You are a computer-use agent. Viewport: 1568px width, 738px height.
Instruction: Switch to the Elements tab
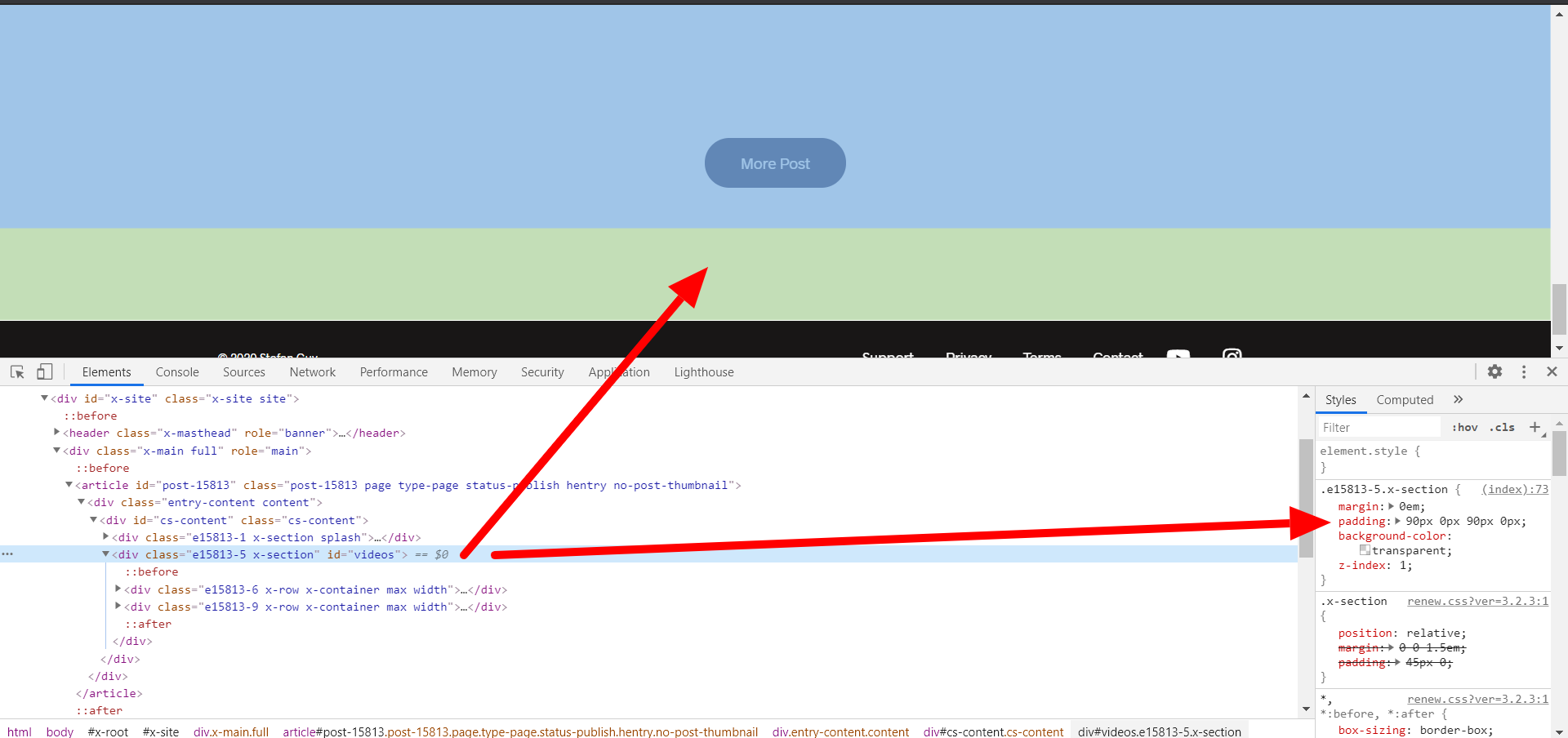(x=106, y=372)
